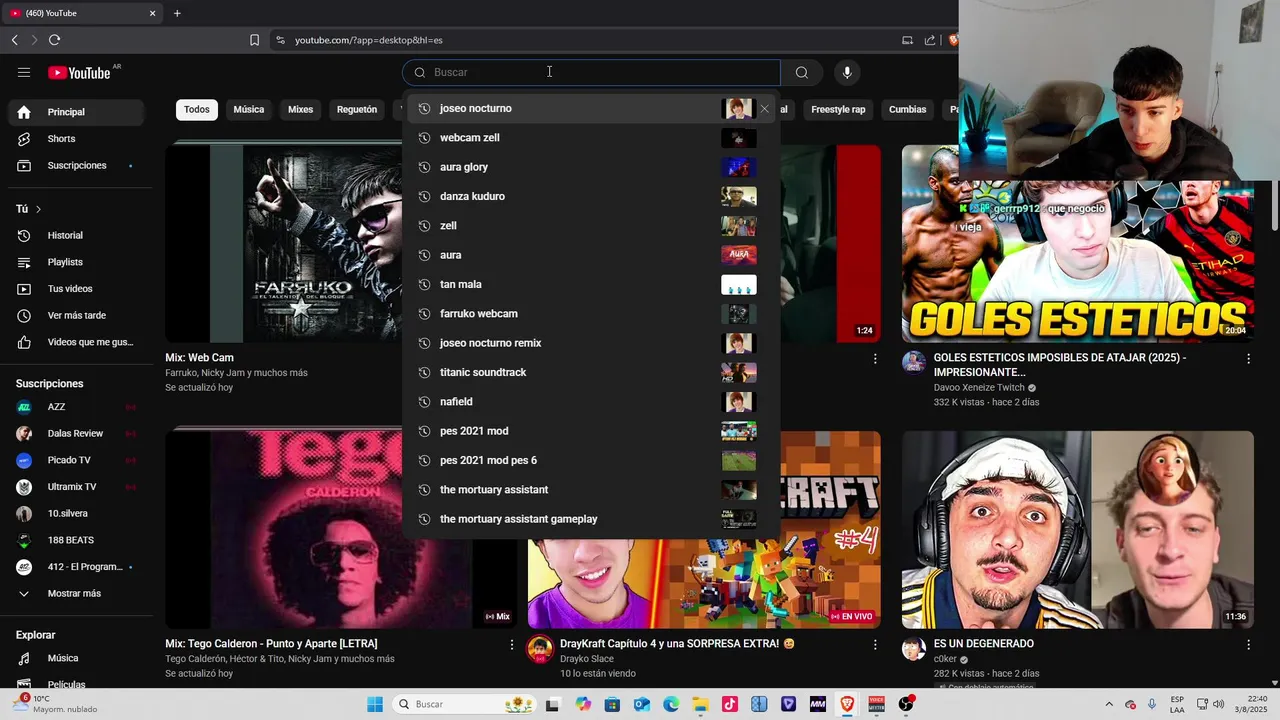Start voice search with microphone icon

tap(847, 72)
